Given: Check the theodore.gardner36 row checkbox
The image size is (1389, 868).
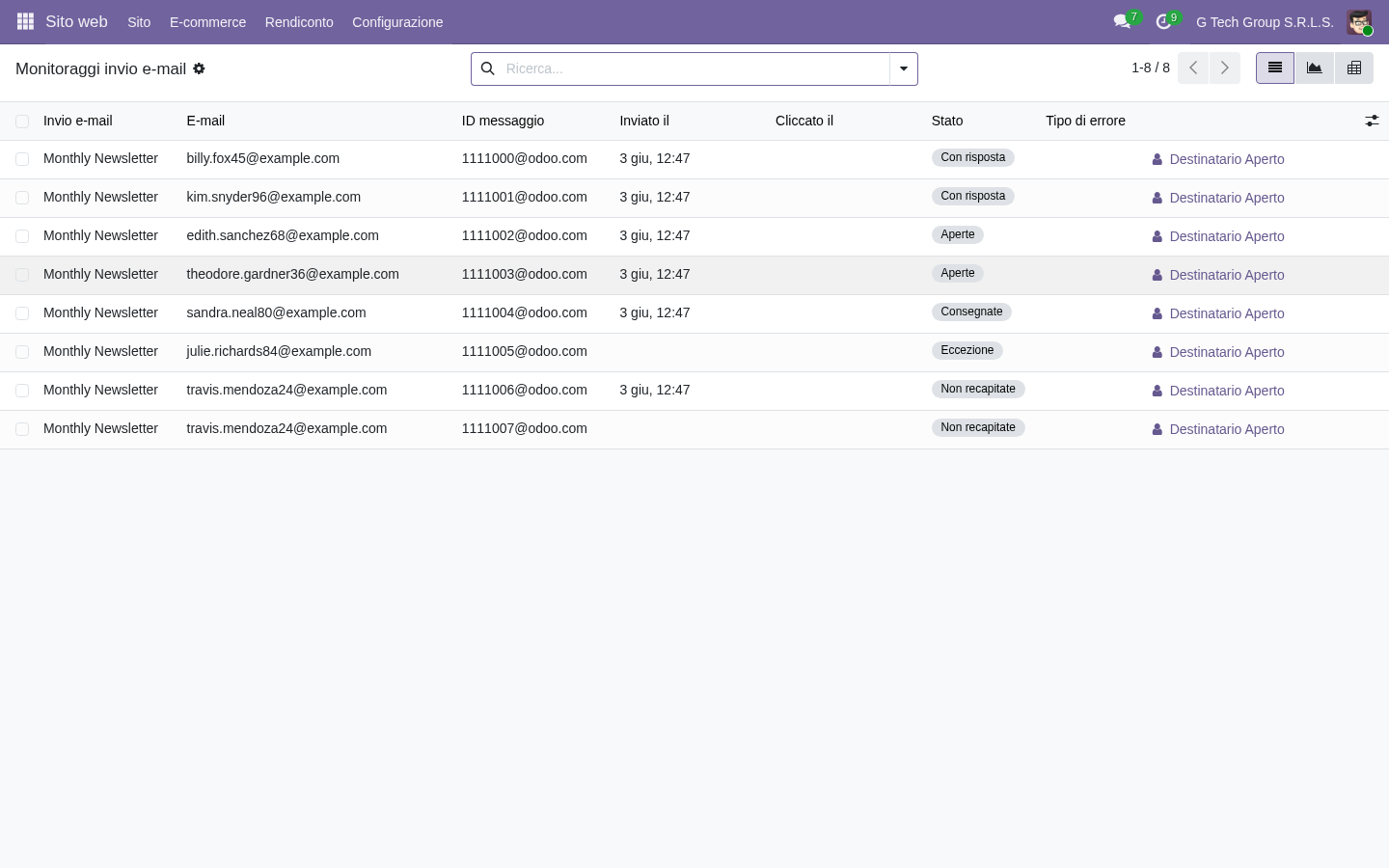Looking at the screenshot, I should (x=22, y=275).
